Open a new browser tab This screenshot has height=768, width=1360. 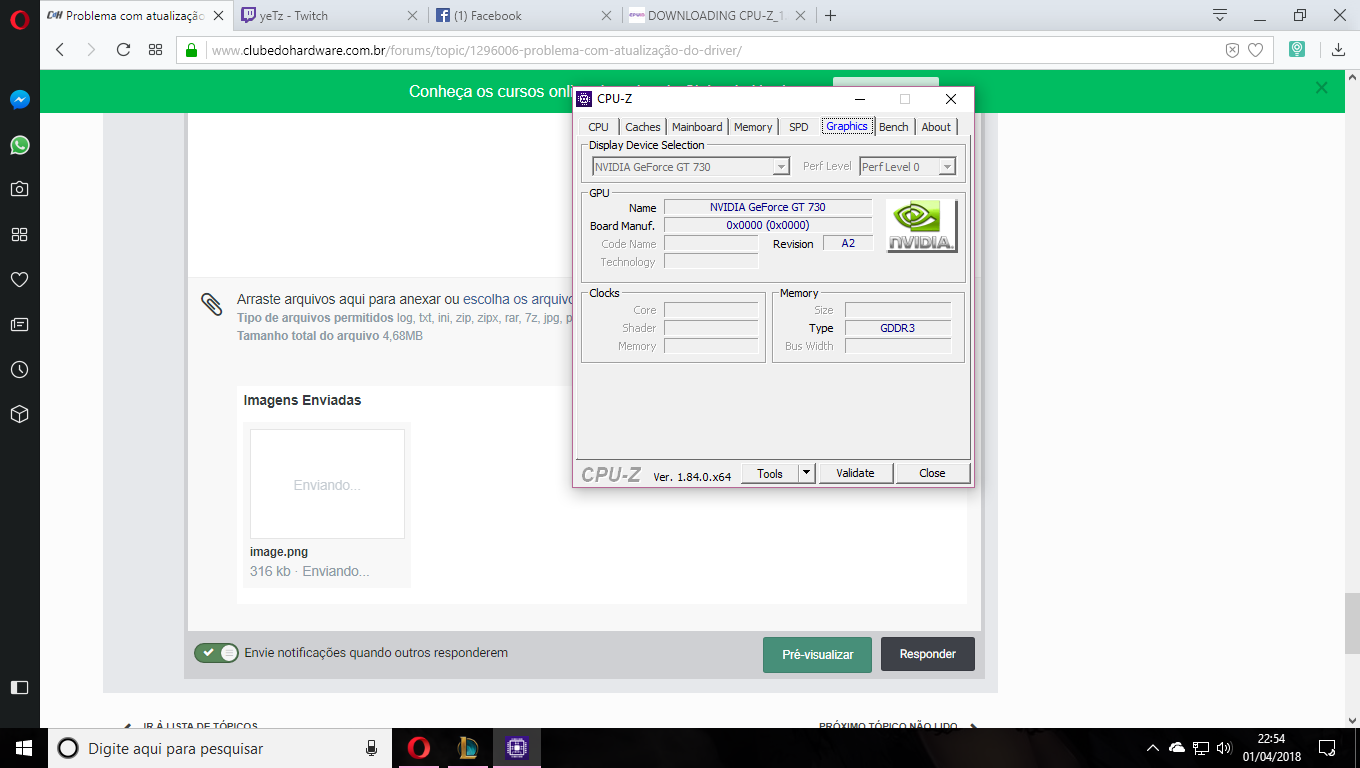click(830, 15)
